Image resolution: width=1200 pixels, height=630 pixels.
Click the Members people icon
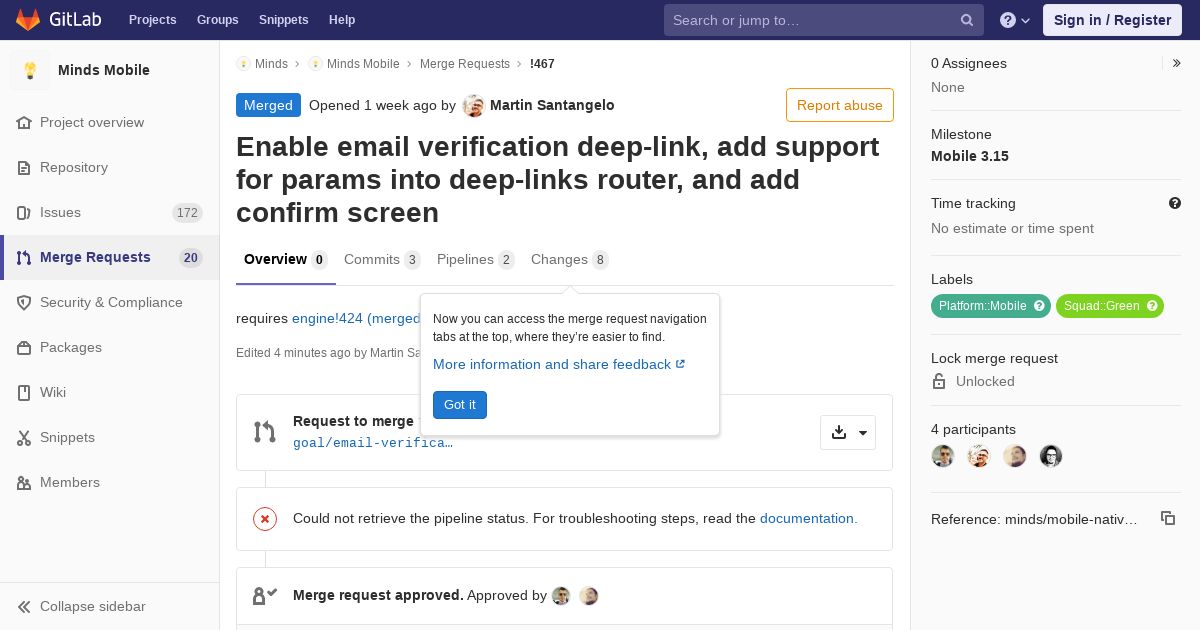[24, 482]
